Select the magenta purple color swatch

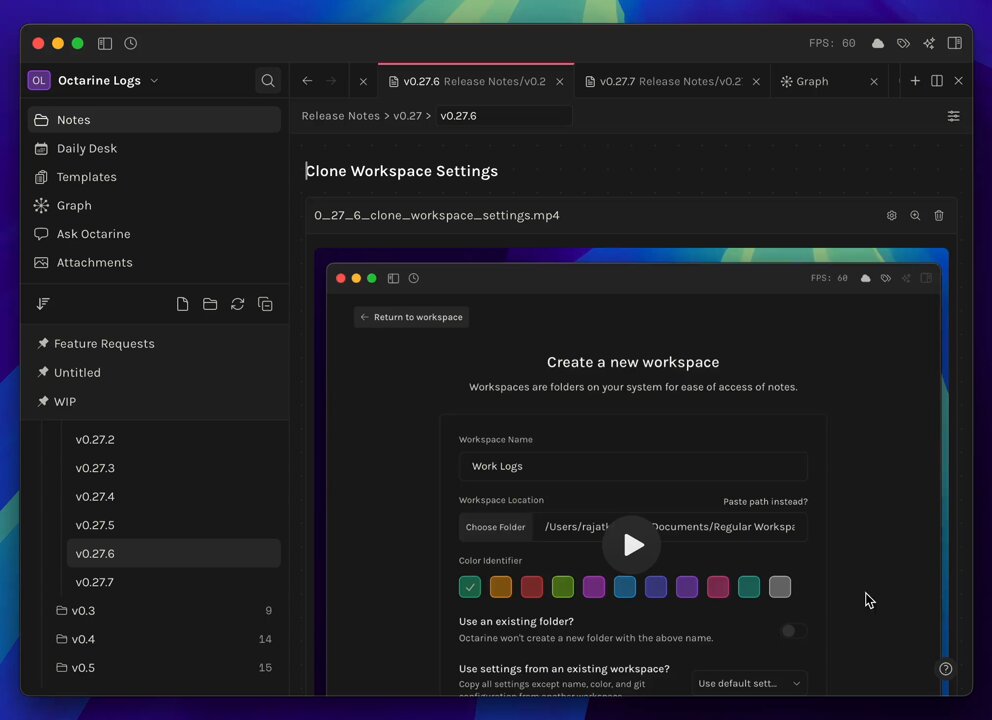(594, 587)
